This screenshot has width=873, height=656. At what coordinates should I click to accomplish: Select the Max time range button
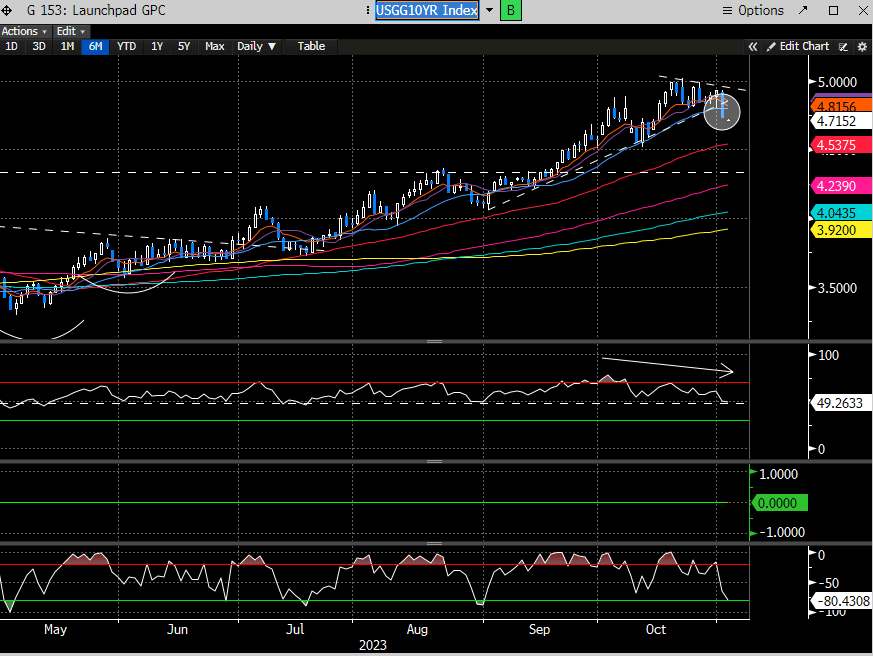point(214,46)
